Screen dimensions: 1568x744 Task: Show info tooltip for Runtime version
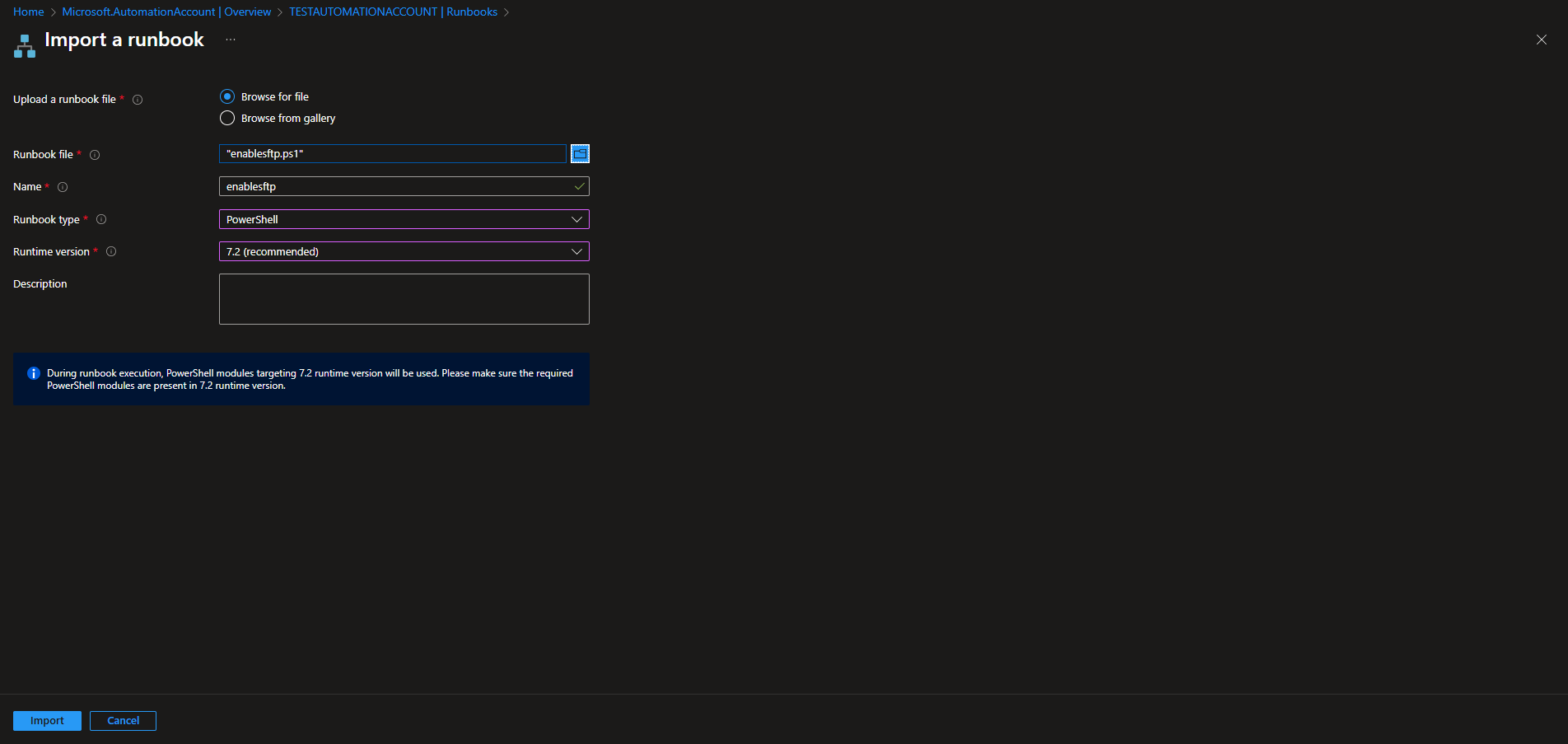[111, 251]
